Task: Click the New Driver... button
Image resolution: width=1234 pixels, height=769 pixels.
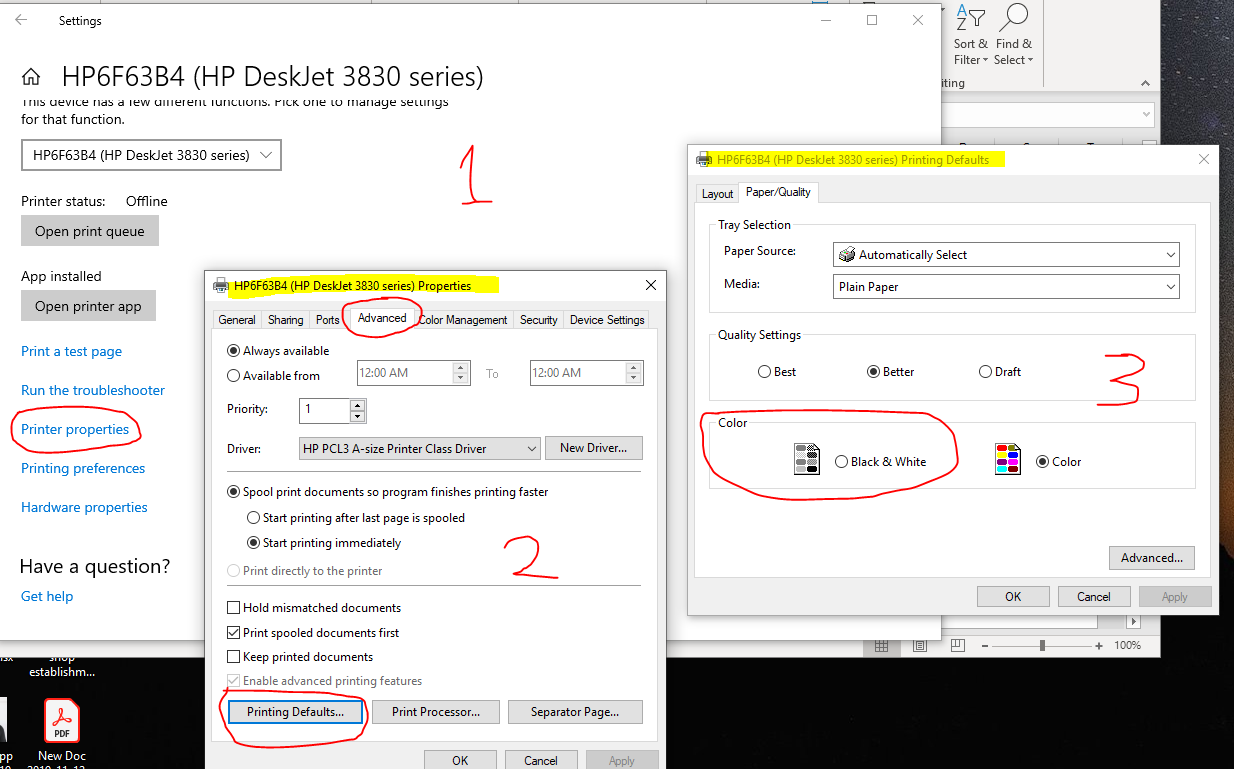Action: pos(594,448)
